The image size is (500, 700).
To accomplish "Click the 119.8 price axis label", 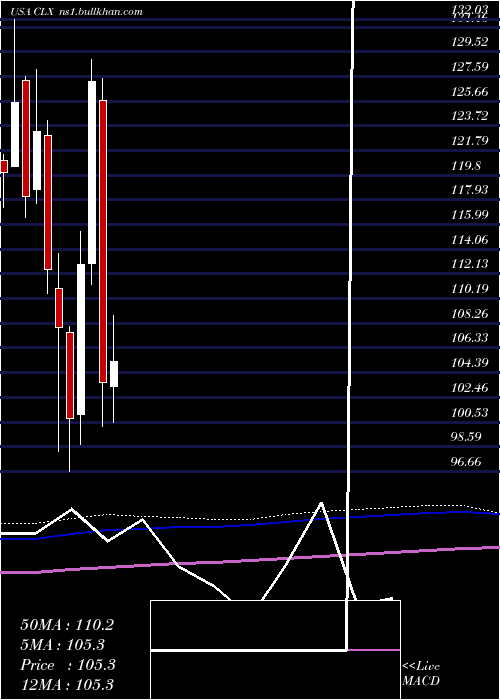I will 467,166.
